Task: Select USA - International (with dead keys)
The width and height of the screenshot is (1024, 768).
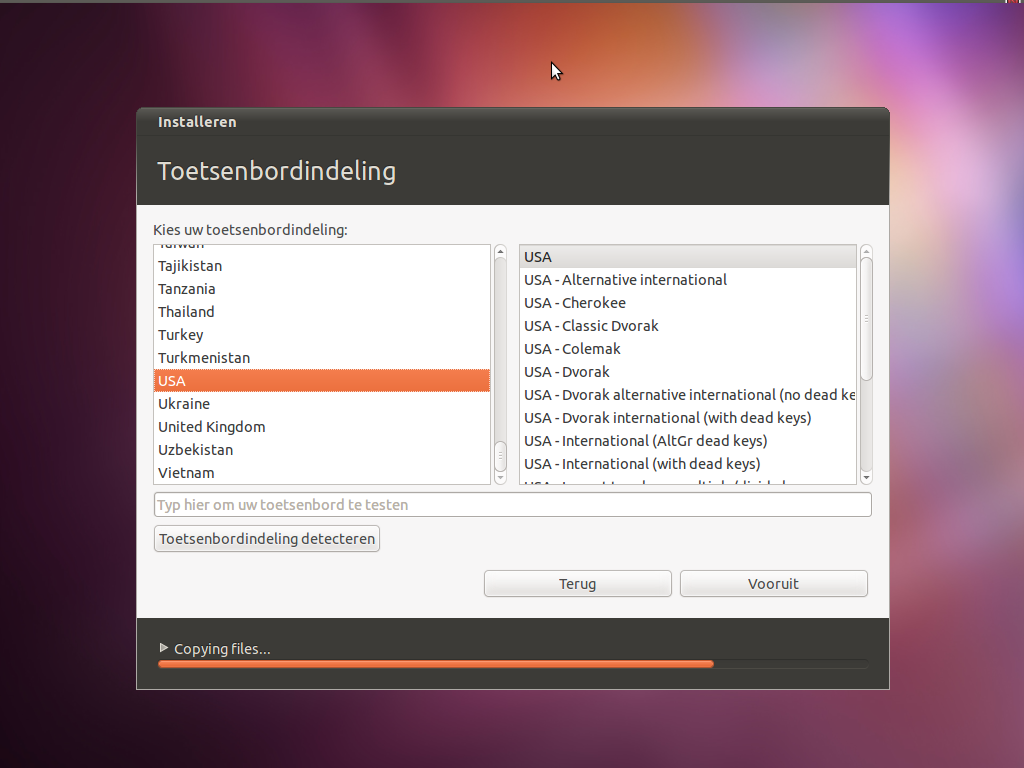Action: tap(688, 464)
